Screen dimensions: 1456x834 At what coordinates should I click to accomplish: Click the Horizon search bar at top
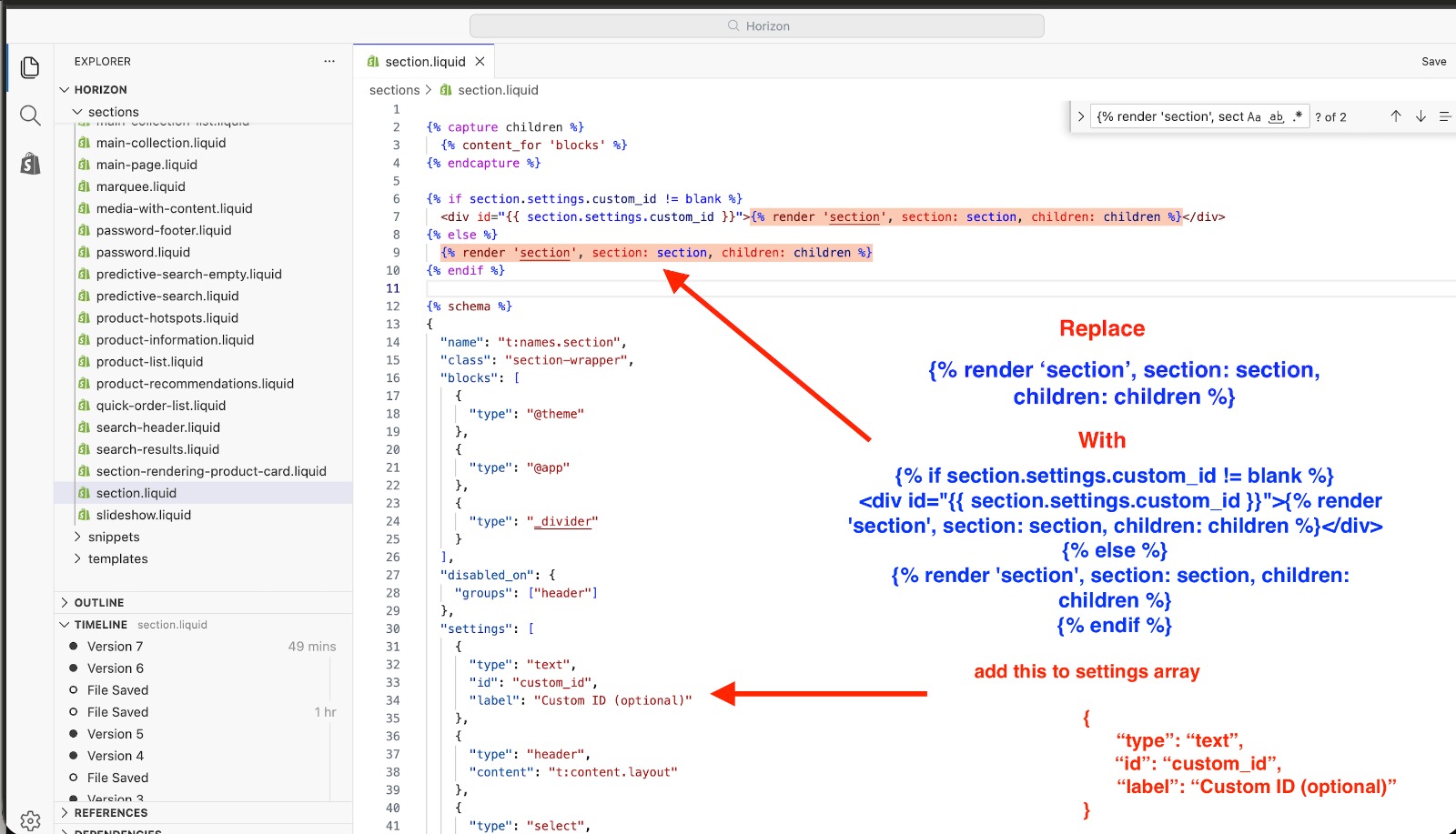coord(757,25)
